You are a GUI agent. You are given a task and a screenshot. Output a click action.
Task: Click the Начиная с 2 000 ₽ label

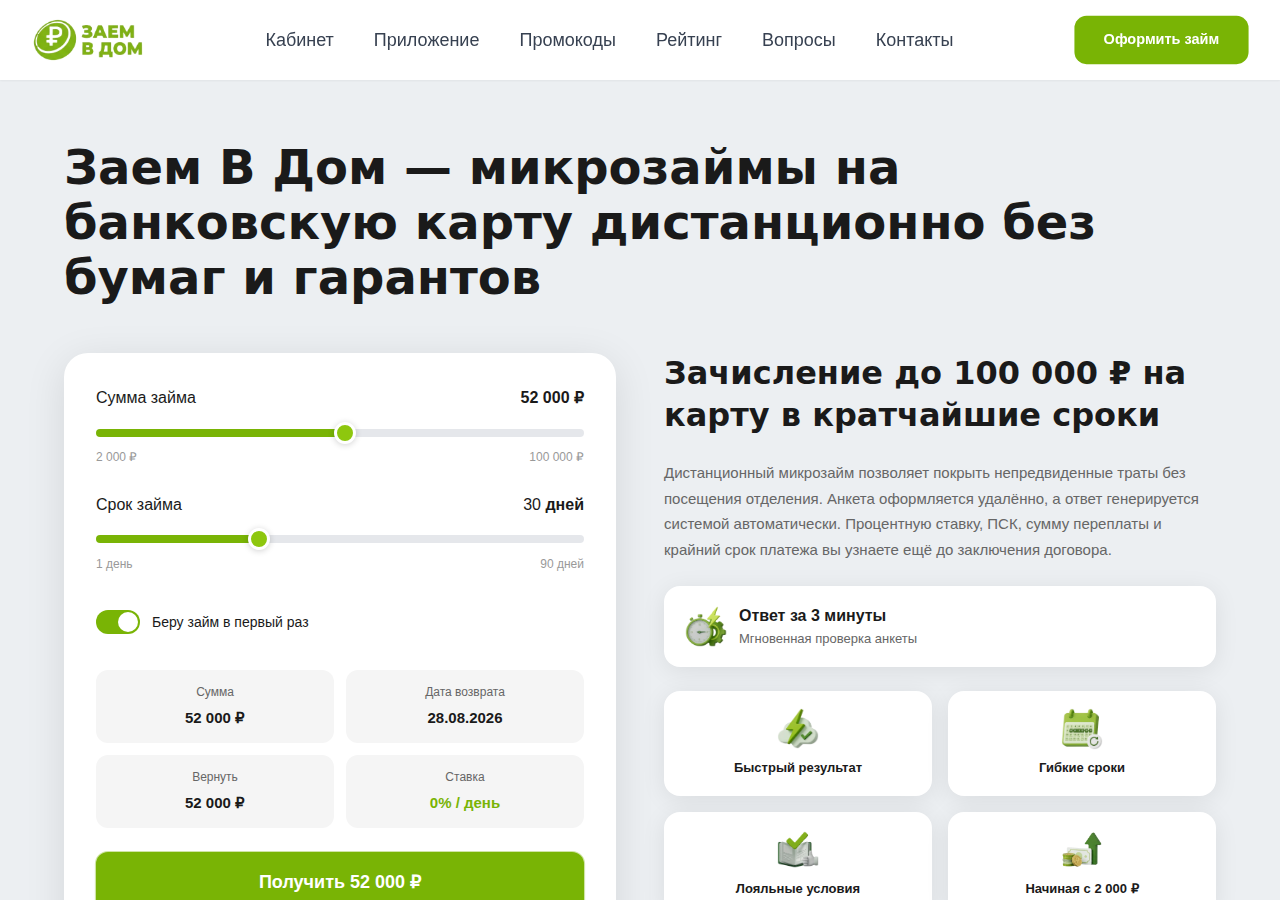[1082, 889]
